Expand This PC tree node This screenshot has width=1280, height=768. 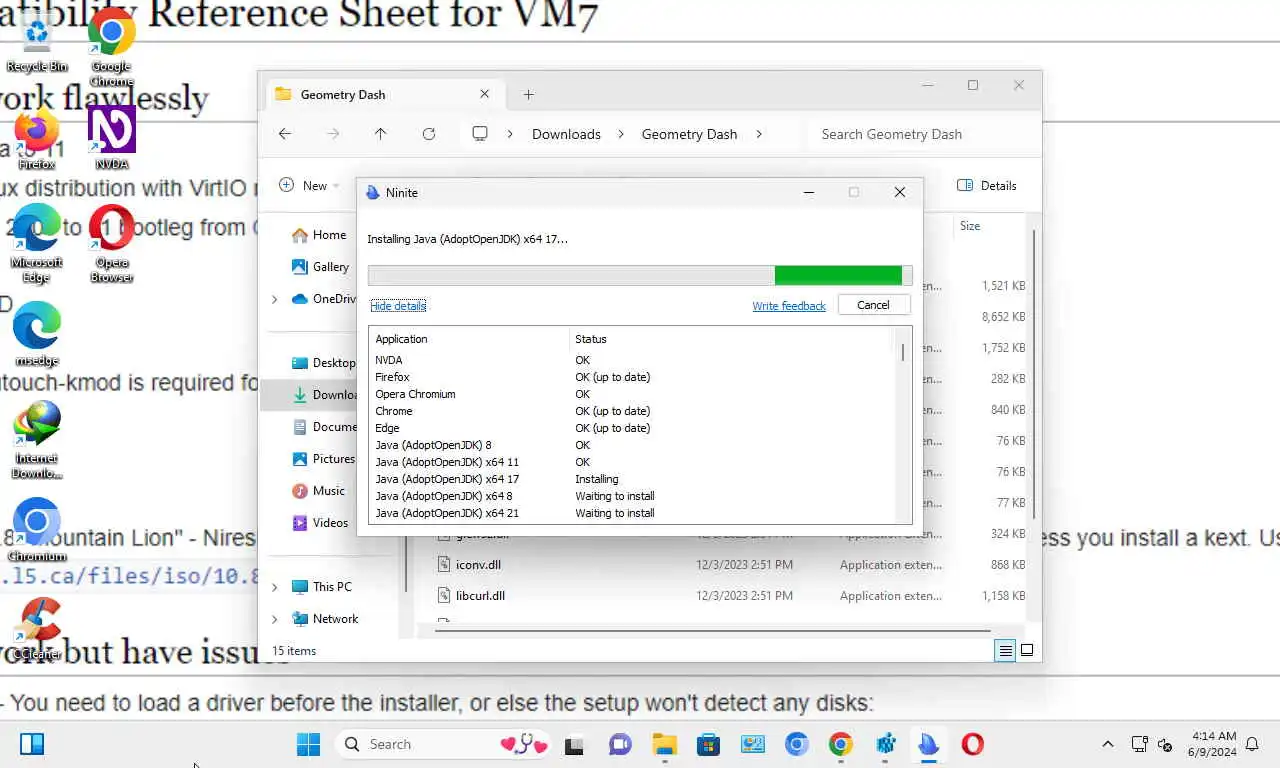[275, 587]
